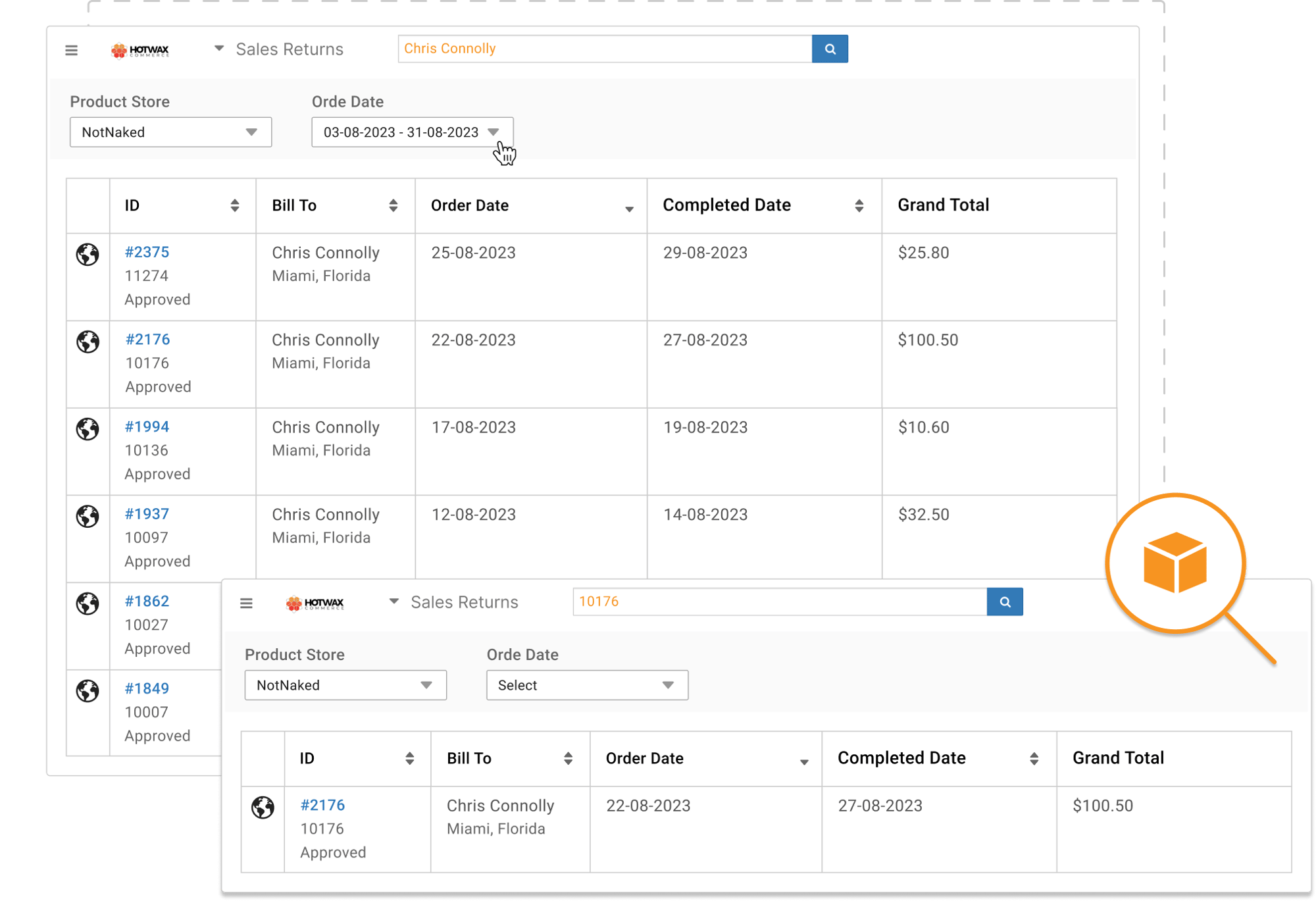Click HotWax Commerce logo in back window
This screenshot has width=1316, height=901.
click(140, 50)
